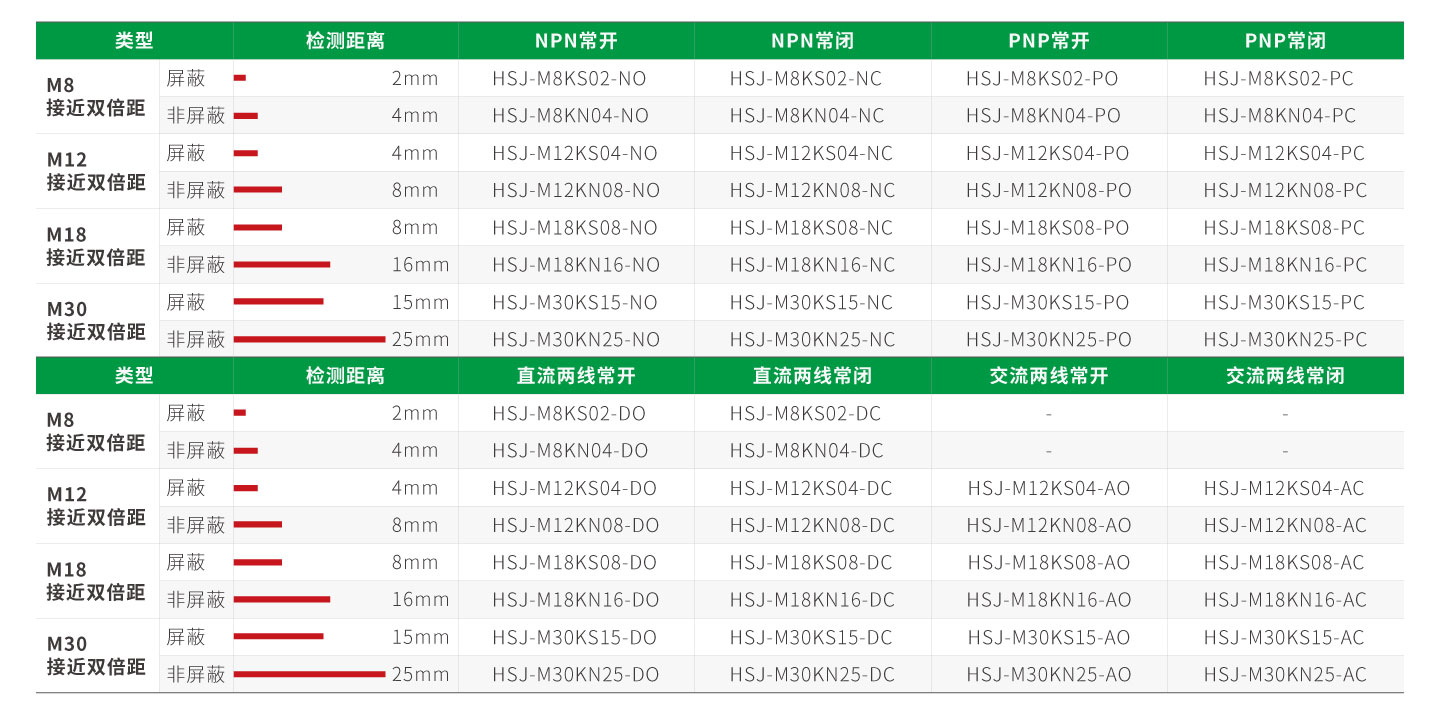Expand the M18 接近双倍距 row group
The width and height of the screenshot is (1440, 713).
95,245
